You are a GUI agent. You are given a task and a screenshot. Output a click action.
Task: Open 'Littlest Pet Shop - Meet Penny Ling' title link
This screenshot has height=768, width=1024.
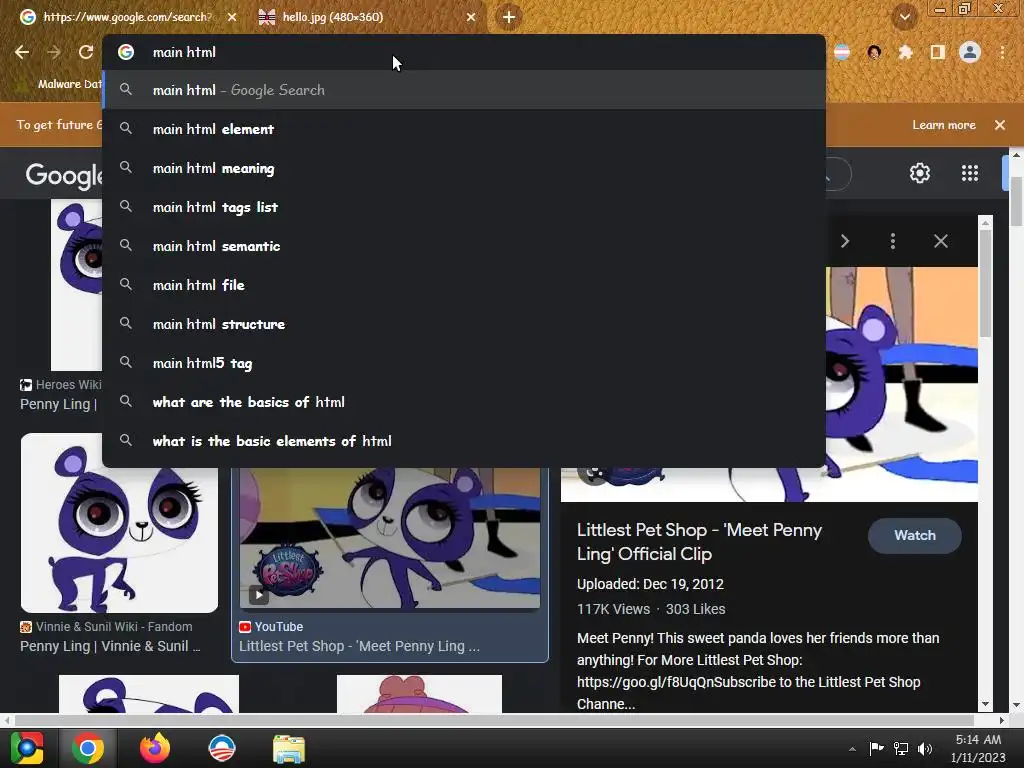(x=699, y=542)
